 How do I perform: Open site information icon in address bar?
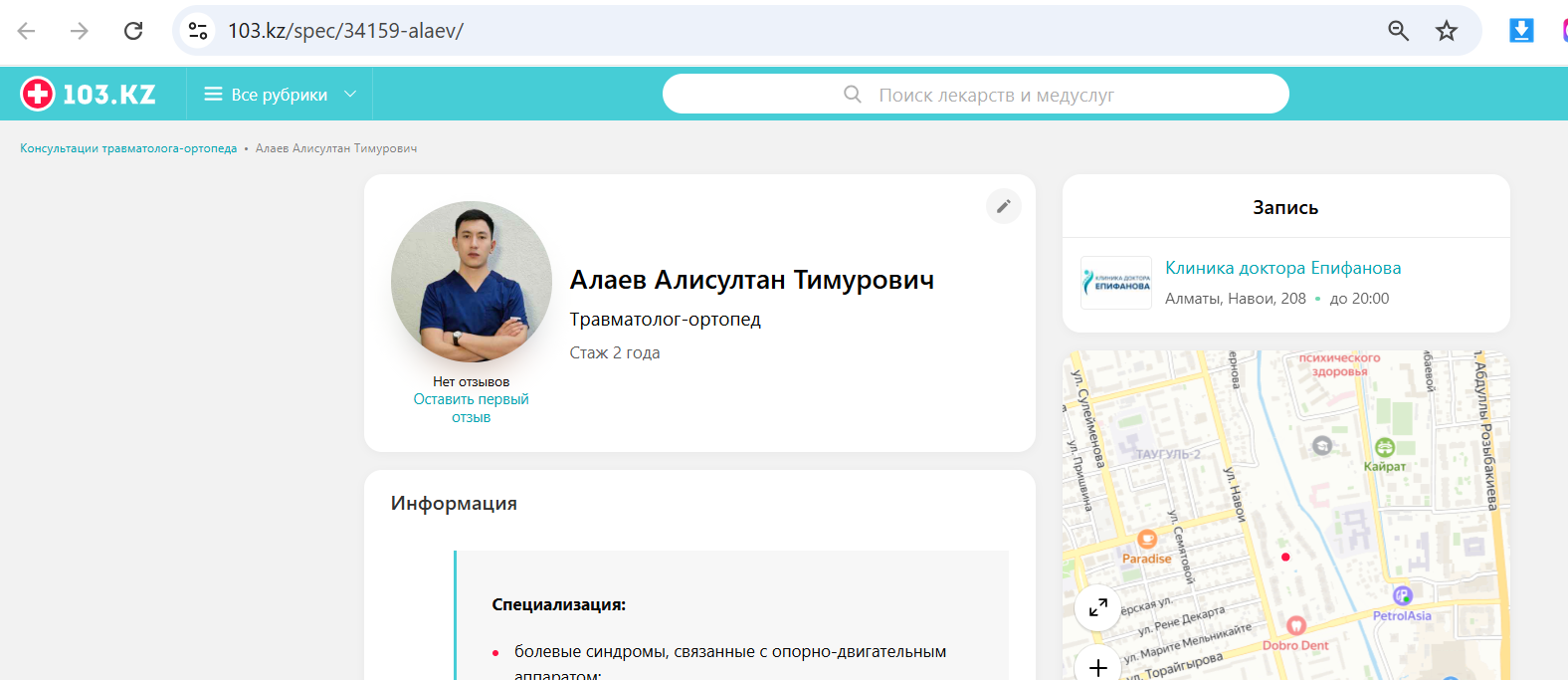click(x=198, y=31)
